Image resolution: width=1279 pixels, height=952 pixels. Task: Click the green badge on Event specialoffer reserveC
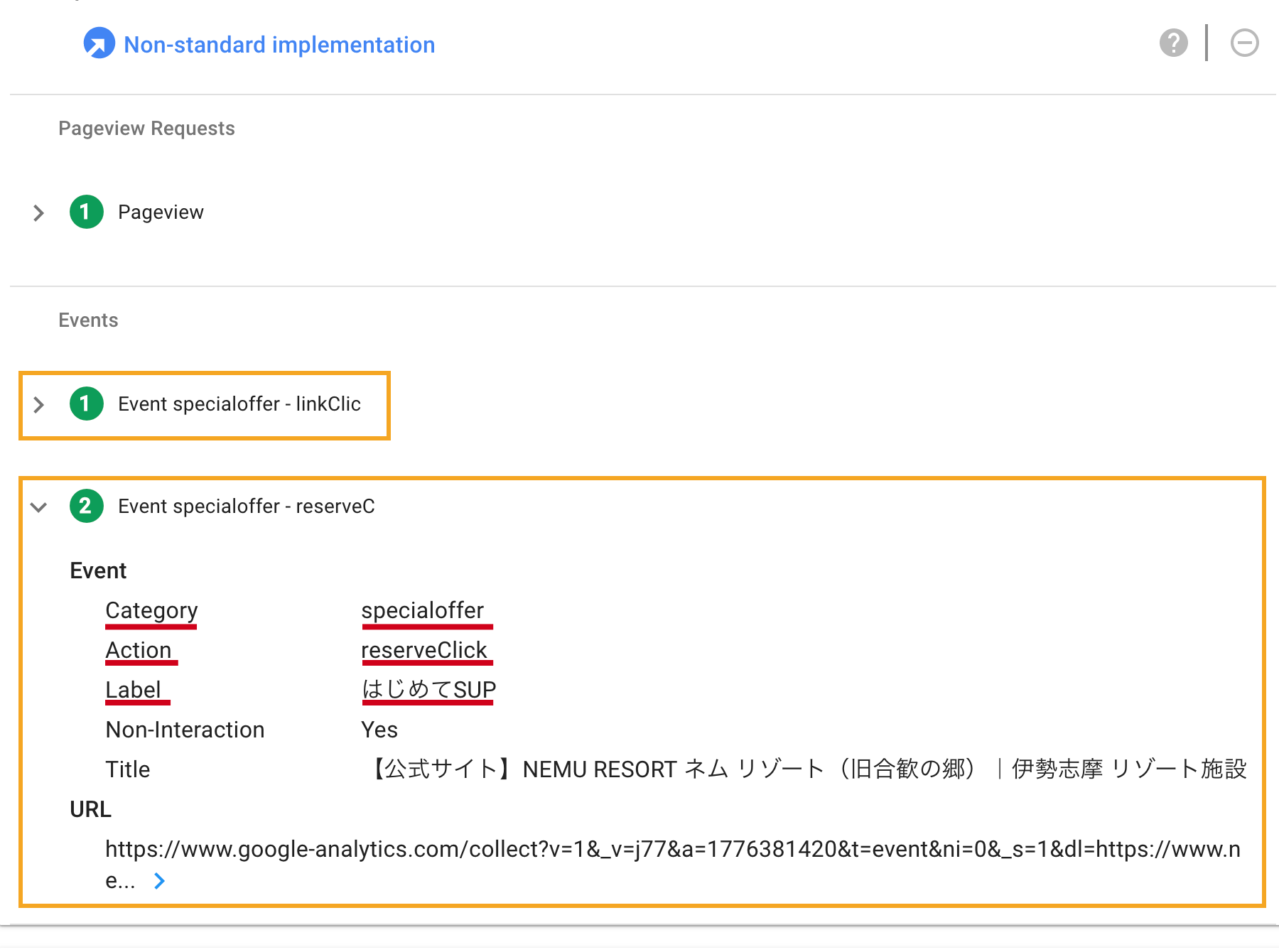tap(86, 507)
